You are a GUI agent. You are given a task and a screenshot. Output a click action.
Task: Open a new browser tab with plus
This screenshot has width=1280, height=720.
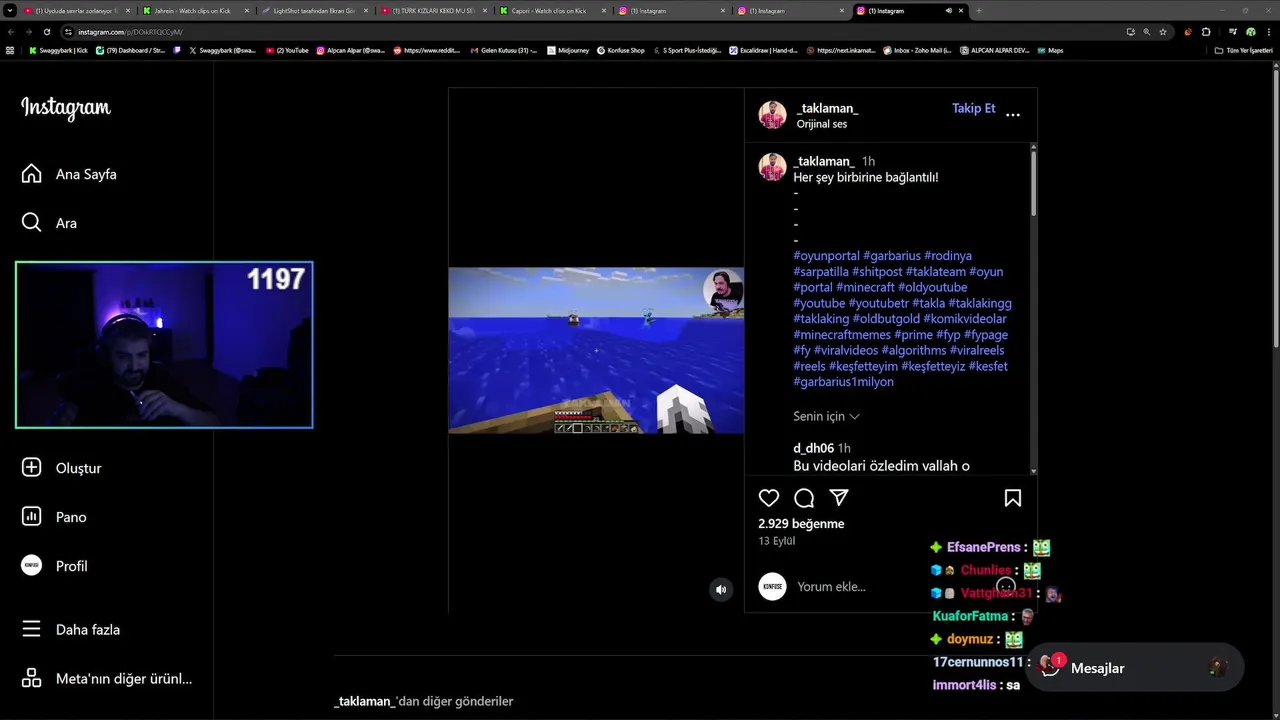tap(978, 11)
